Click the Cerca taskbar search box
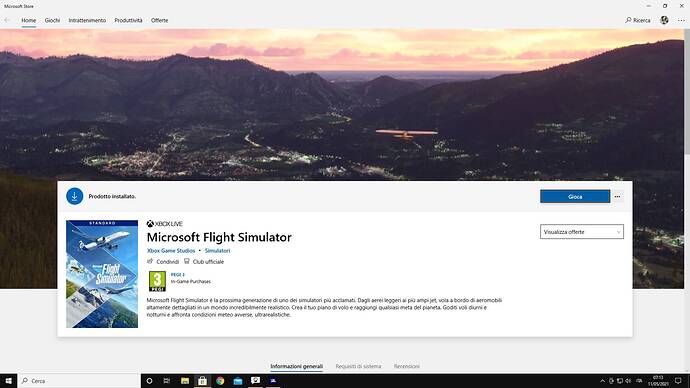This screenshot has width=690, height=388. 79,381
